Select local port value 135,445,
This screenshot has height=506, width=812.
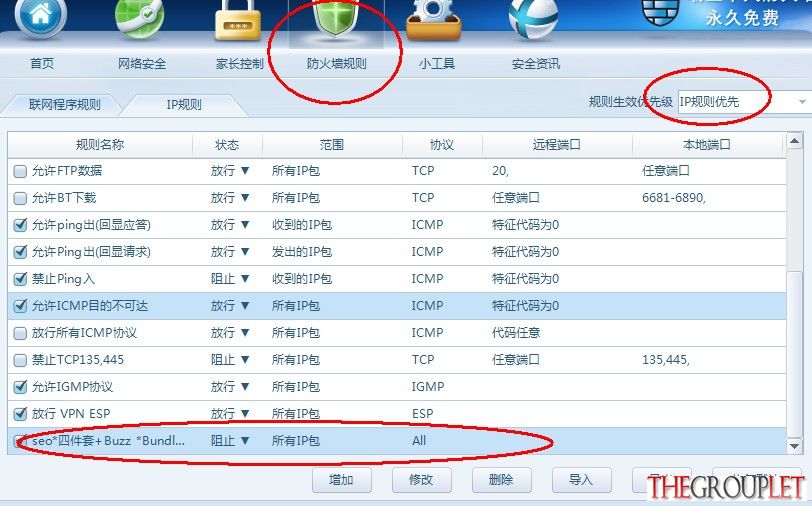666,360
